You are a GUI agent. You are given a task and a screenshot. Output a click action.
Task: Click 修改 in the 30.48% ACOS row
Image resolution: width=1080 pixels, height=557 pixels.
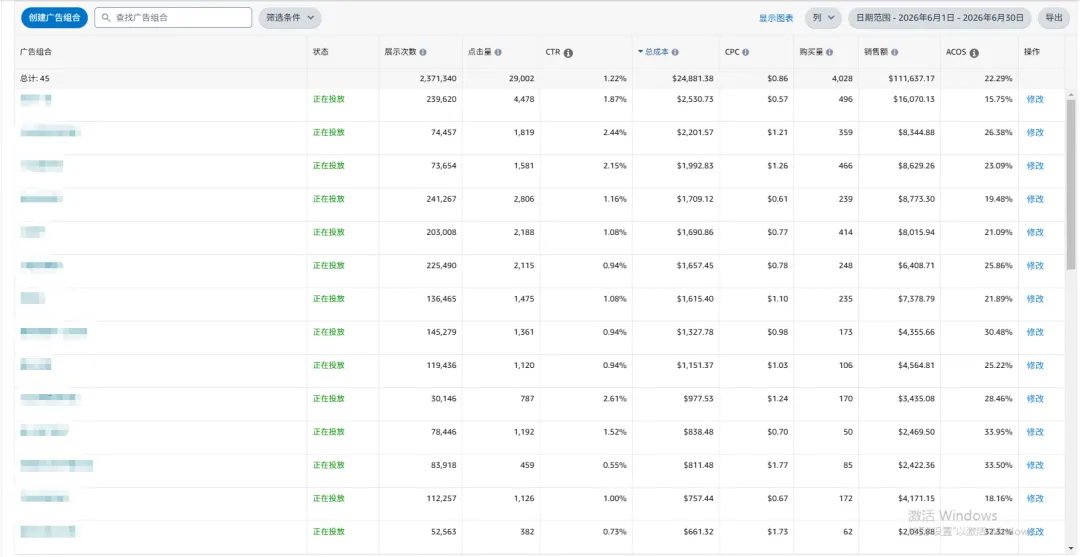coord(1035,332)
